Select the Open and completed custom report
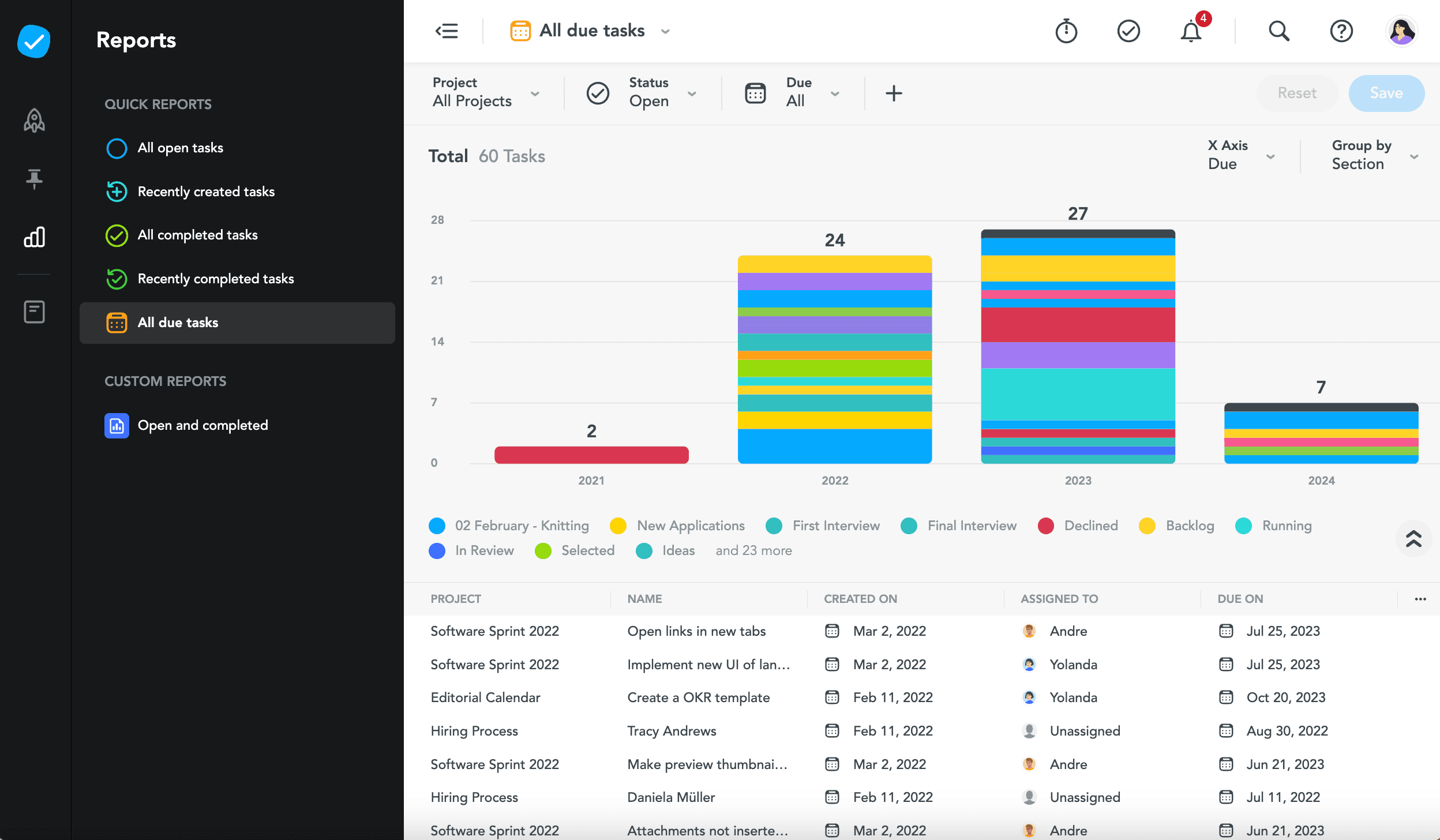 [202, 425]
